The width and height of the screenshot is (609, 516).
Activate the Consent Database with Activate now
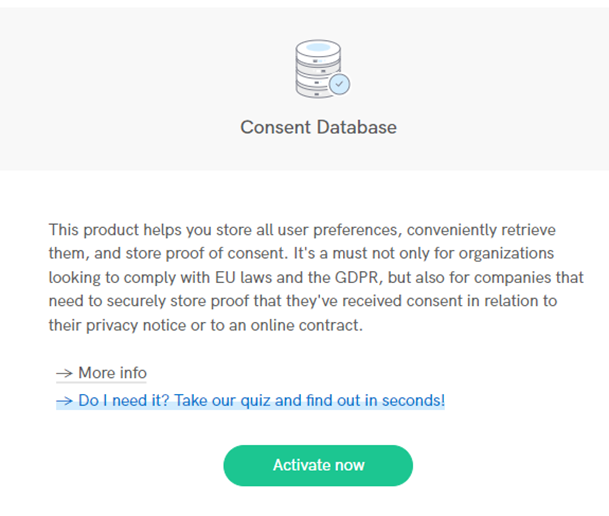318,465
